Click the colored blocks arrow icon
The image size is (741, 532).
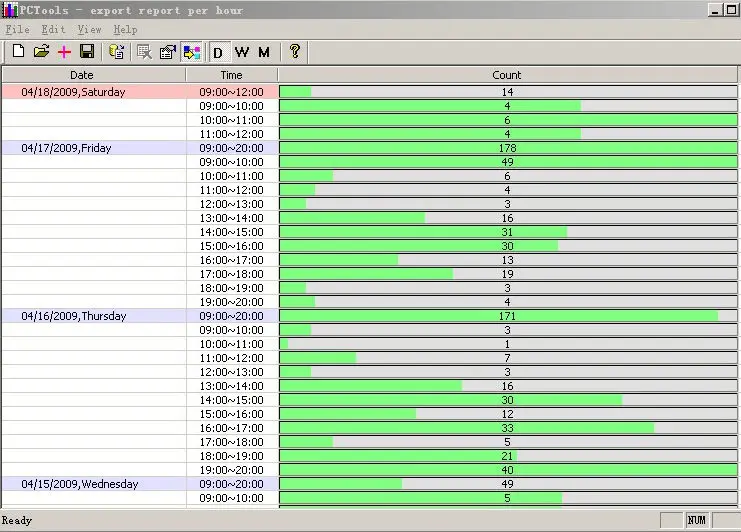pos(192,52)
